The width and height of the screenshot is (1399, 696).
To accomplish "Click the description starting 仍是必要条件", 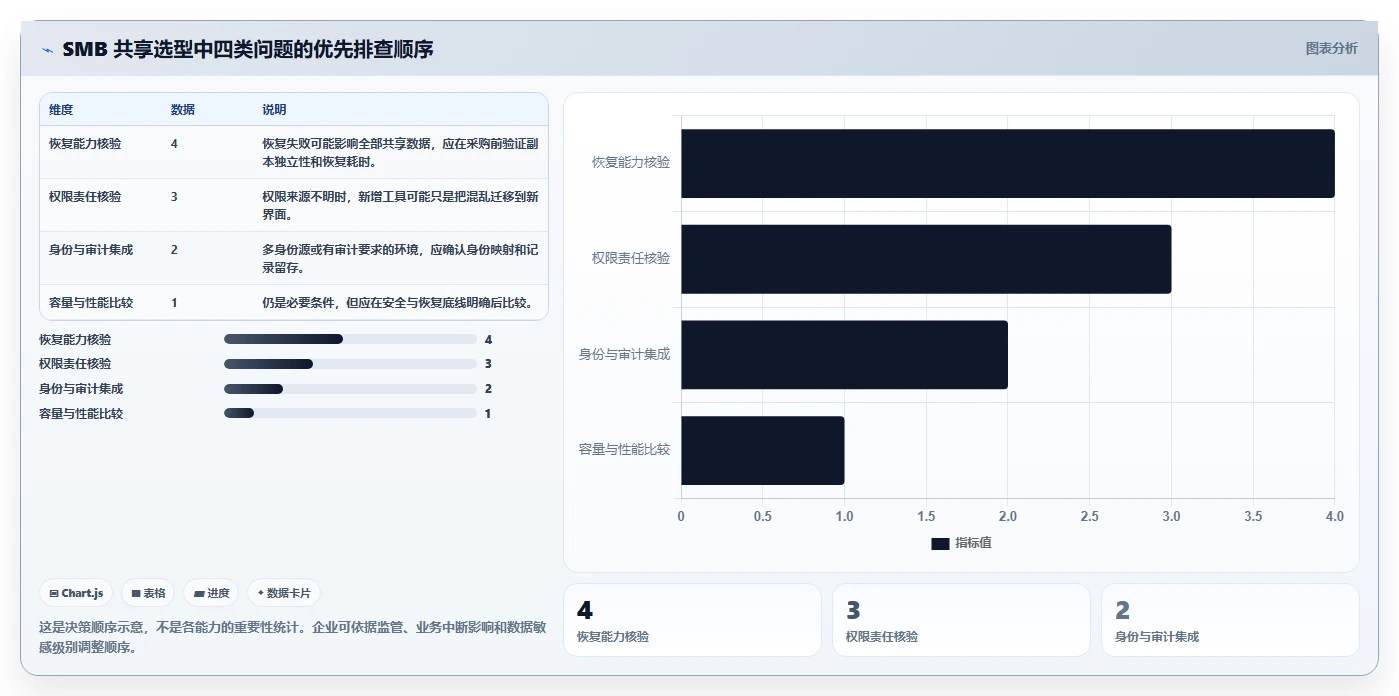I will [x=398, y=302].
